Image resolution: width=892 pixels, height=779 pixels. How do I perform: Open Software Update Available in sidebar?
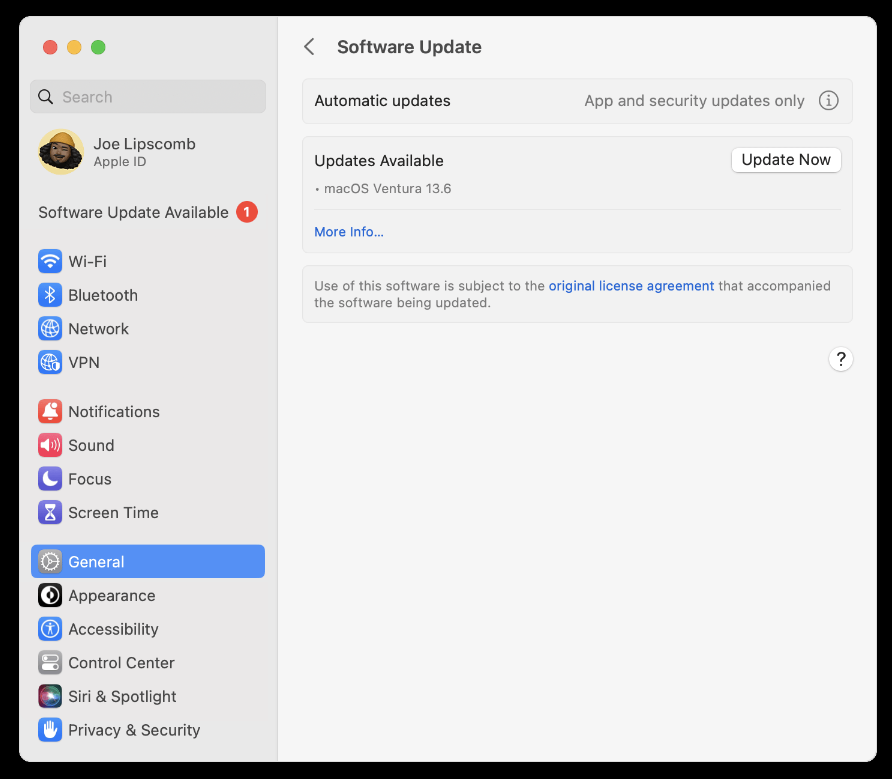tap(148, 212)
